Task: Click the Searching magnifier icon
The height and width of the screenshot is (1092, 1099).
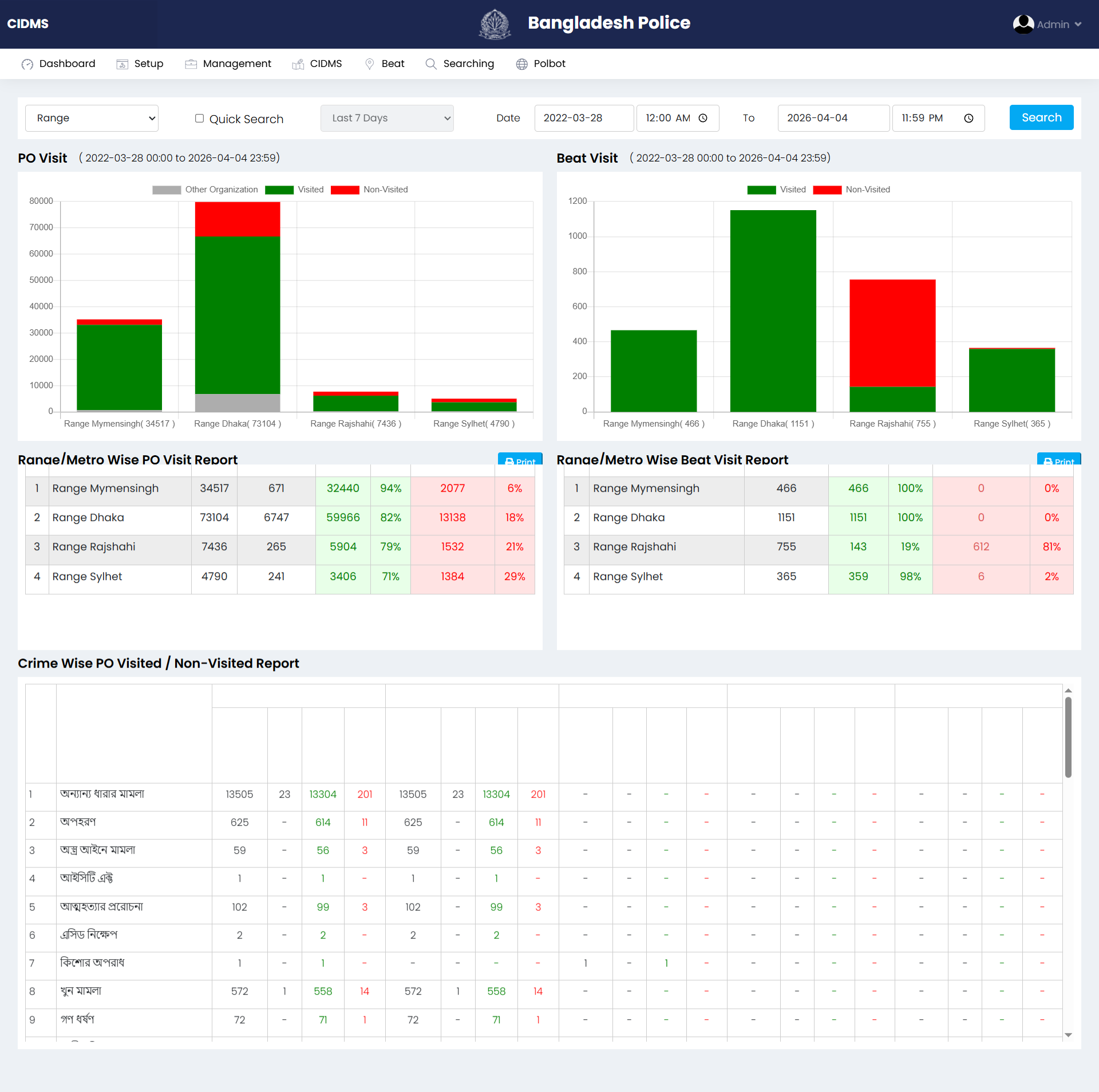Action: click(431, 64)
